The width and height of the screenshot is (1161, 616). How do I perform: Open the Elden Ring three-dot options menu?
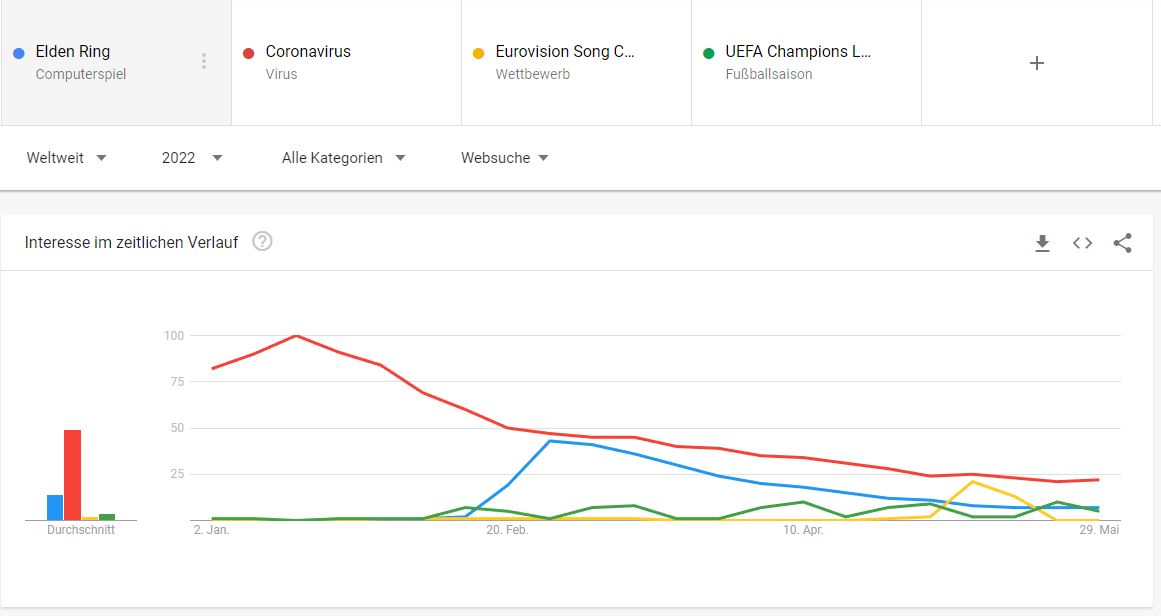point(204,61)
